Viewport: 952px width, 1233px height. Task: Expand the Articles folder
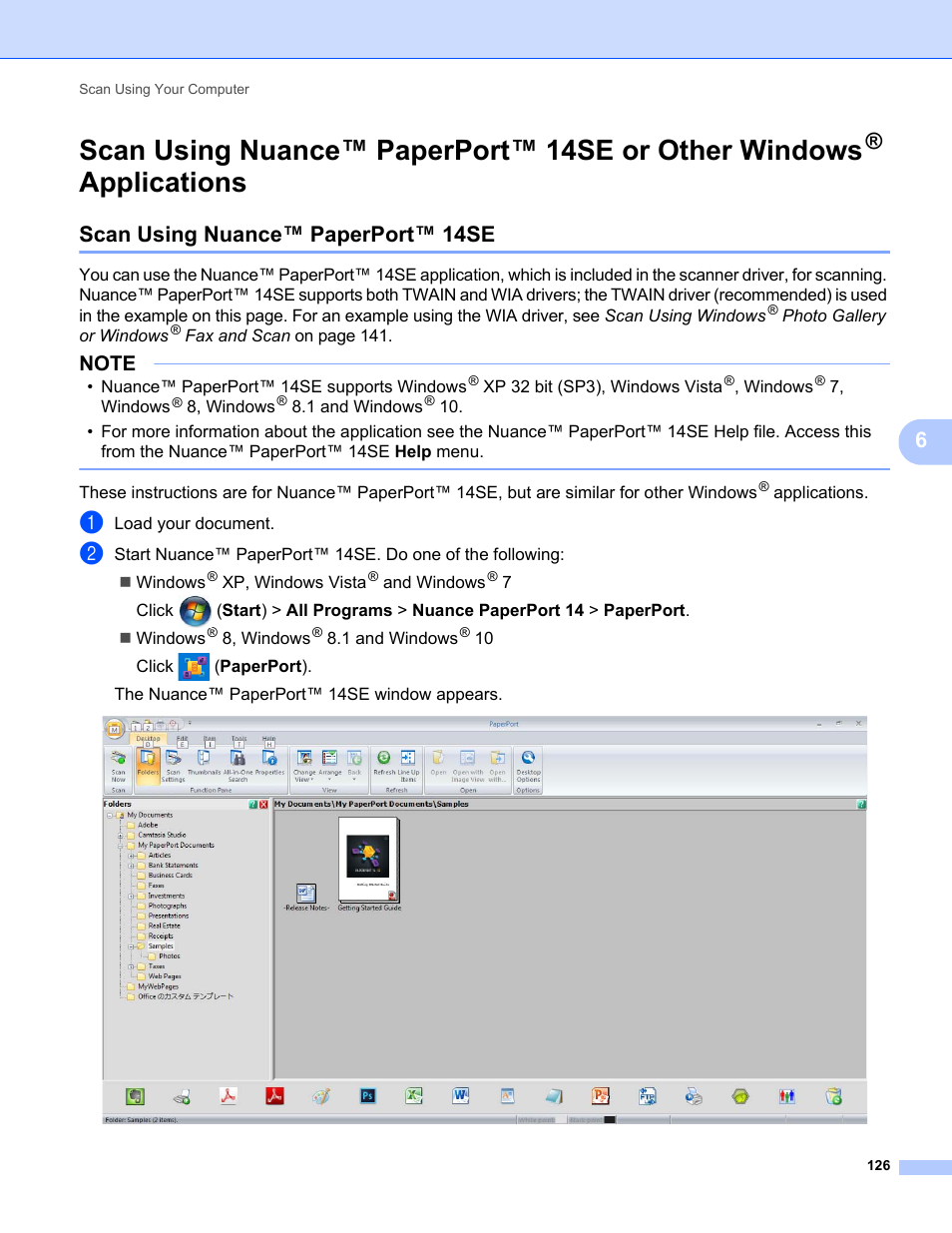(x=131, y=856)
